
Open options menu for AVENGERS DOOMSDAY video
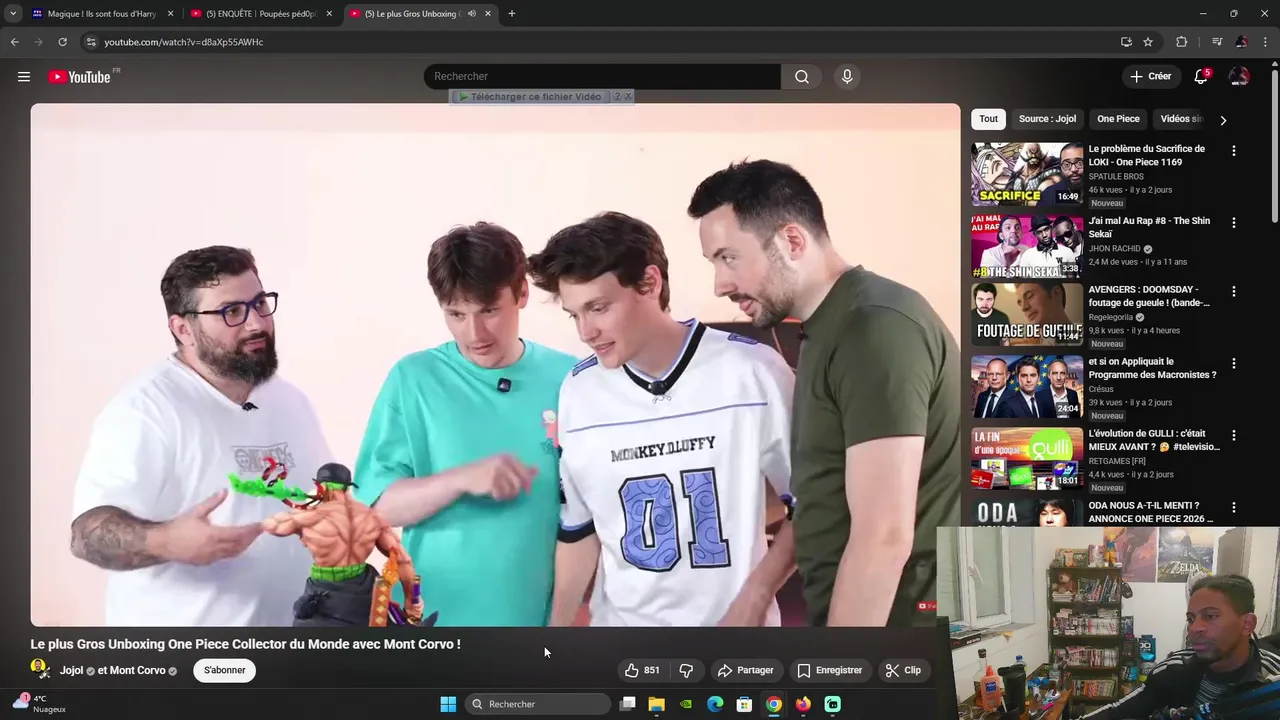[1233, 291]
